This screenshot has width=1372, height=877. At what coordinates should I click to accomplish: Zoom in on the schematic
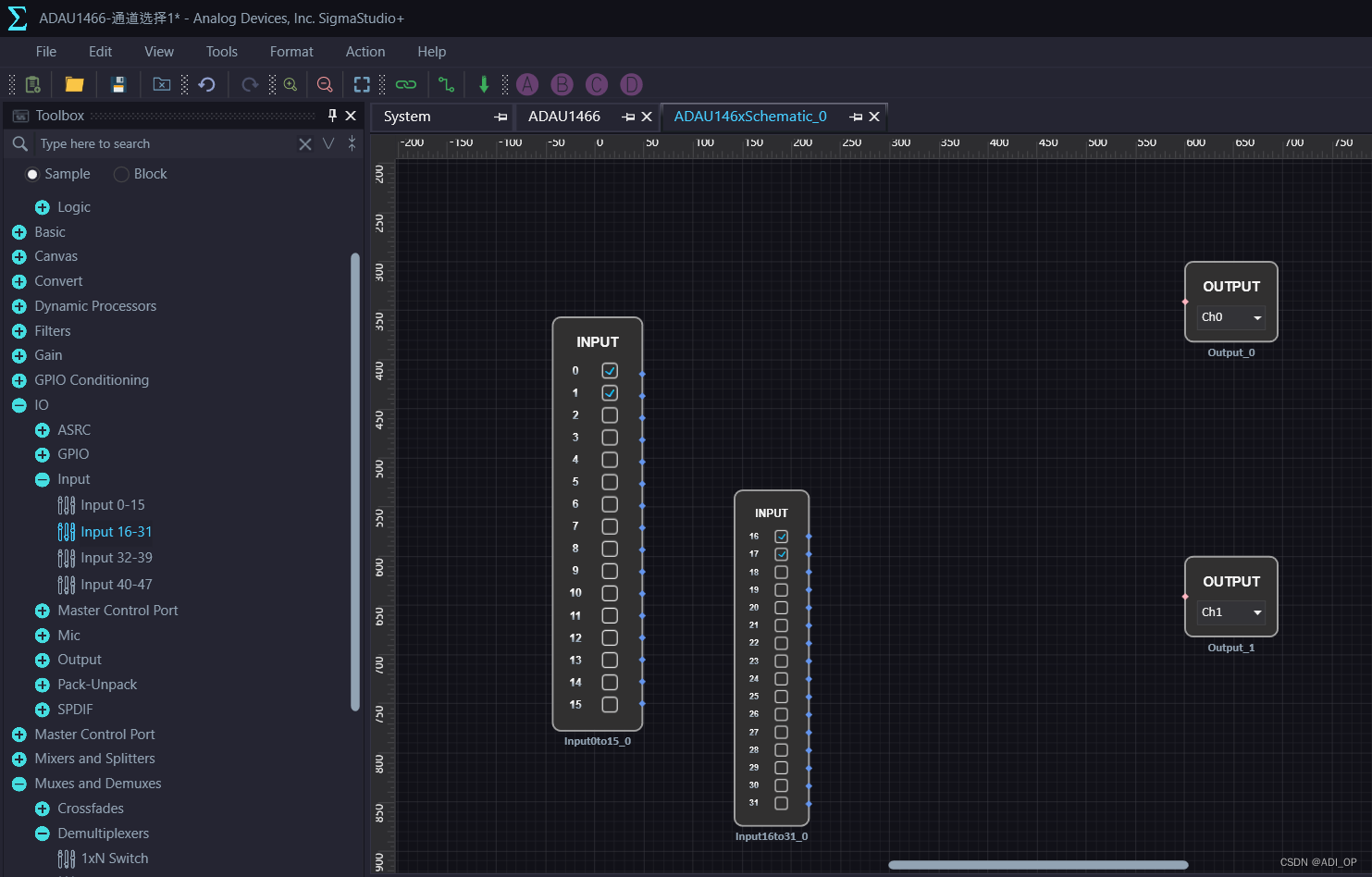pos(290,85)
